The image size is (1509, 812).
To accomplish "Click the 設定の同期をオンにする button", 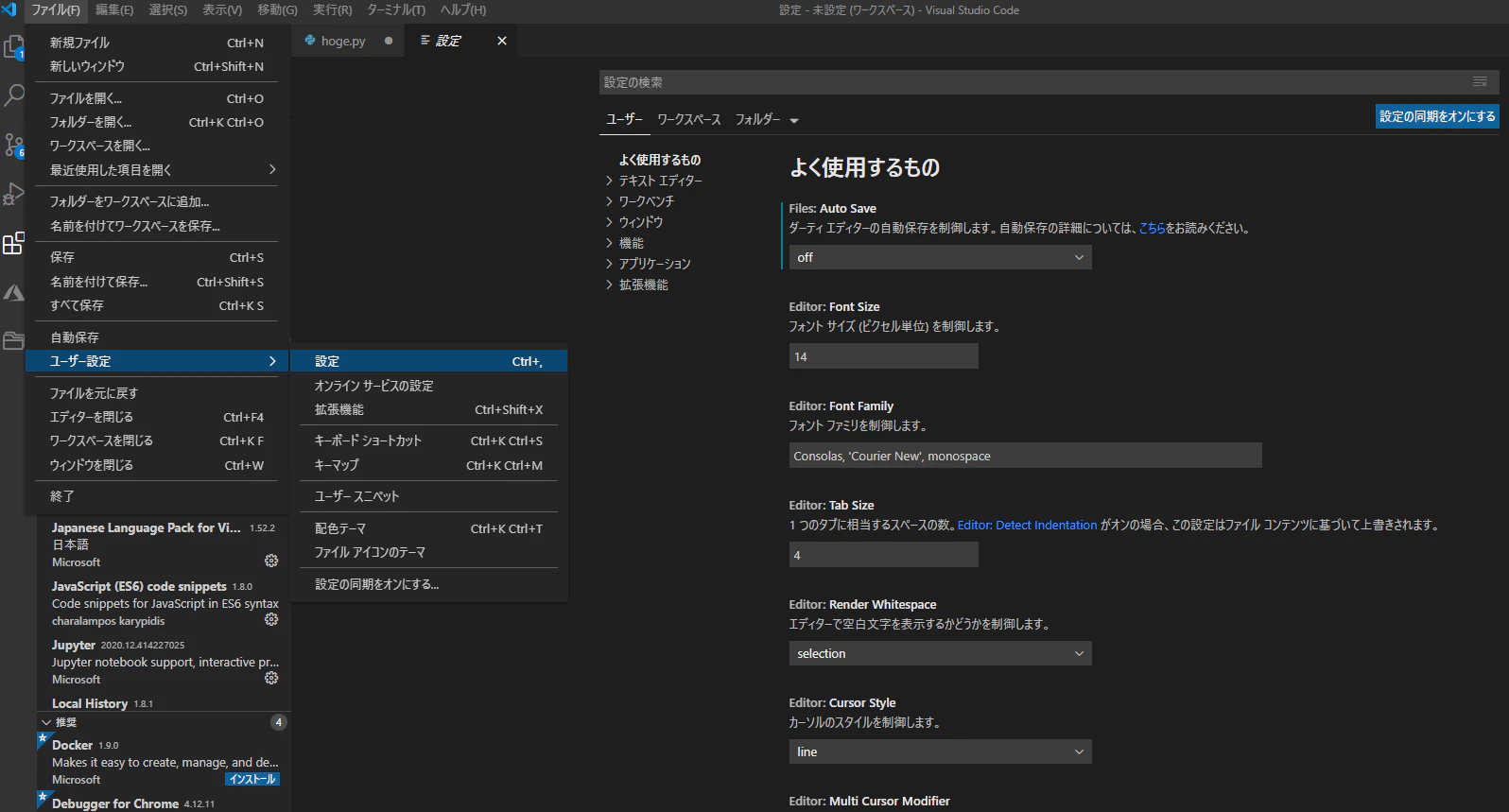I will [x=1437, y=116].
